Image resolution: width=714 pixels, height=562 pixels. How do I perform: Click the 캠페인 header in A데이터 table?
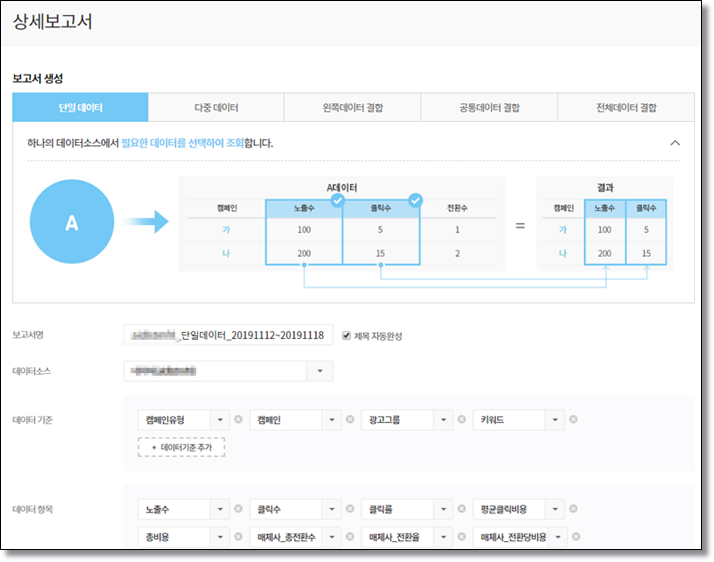point(227,208)
